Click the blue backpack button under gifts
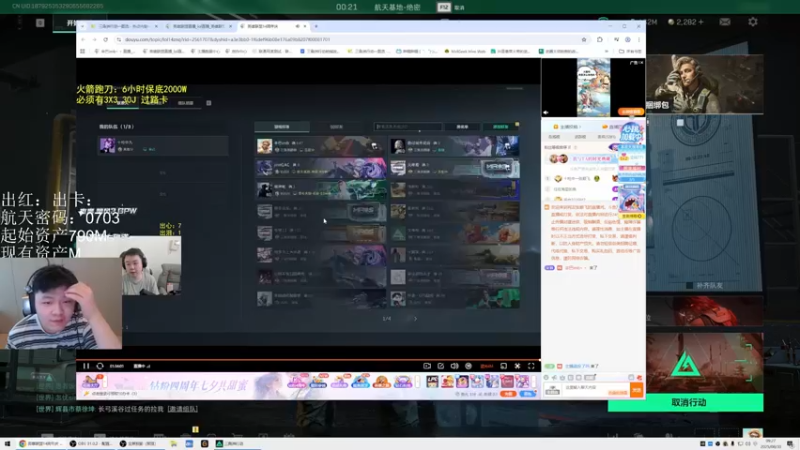Viewport: 800px width, 450px height. 528,394
